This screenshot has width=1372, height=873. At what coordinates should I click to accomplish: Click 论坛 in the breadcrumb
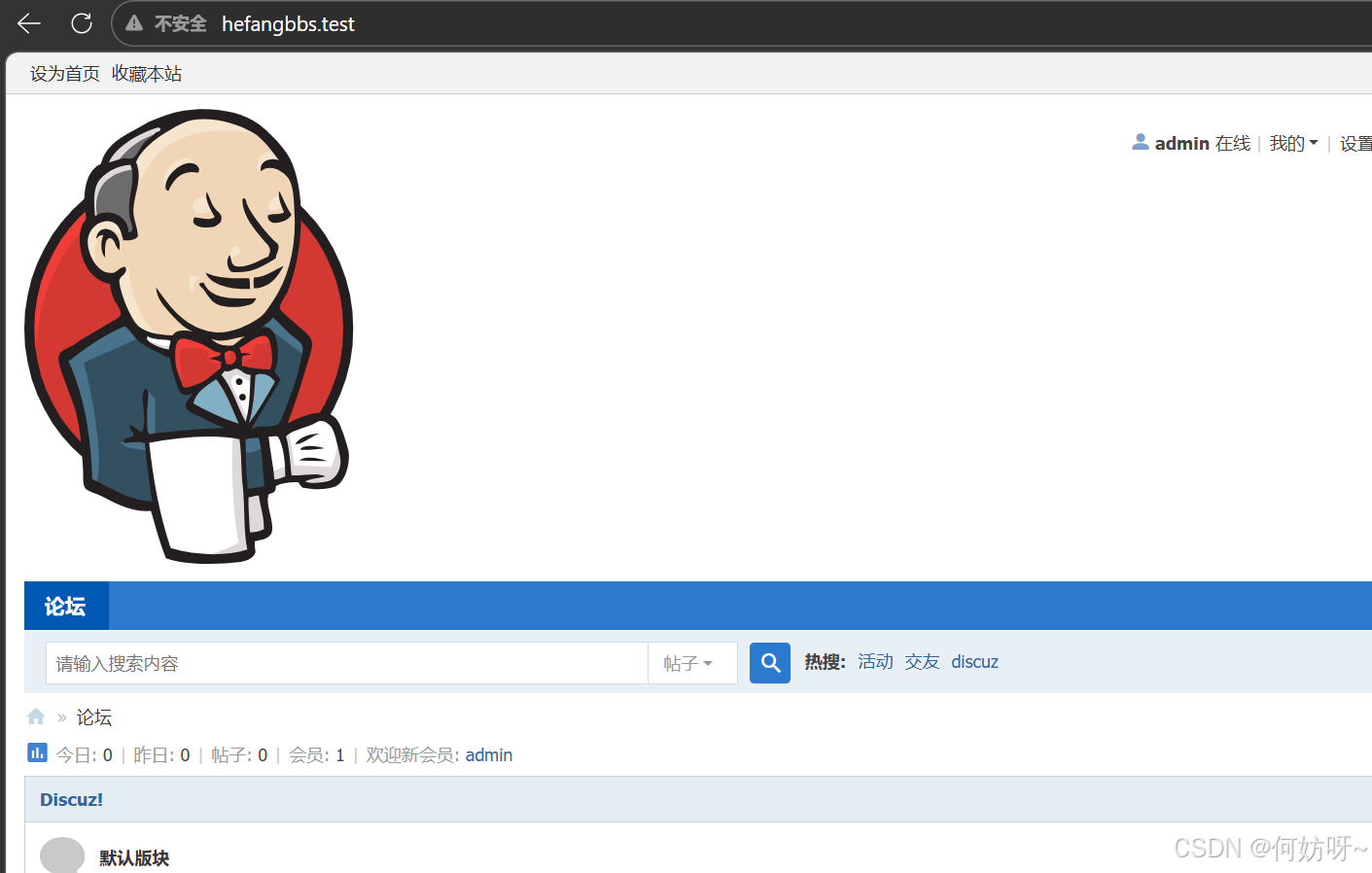[94, 717]
